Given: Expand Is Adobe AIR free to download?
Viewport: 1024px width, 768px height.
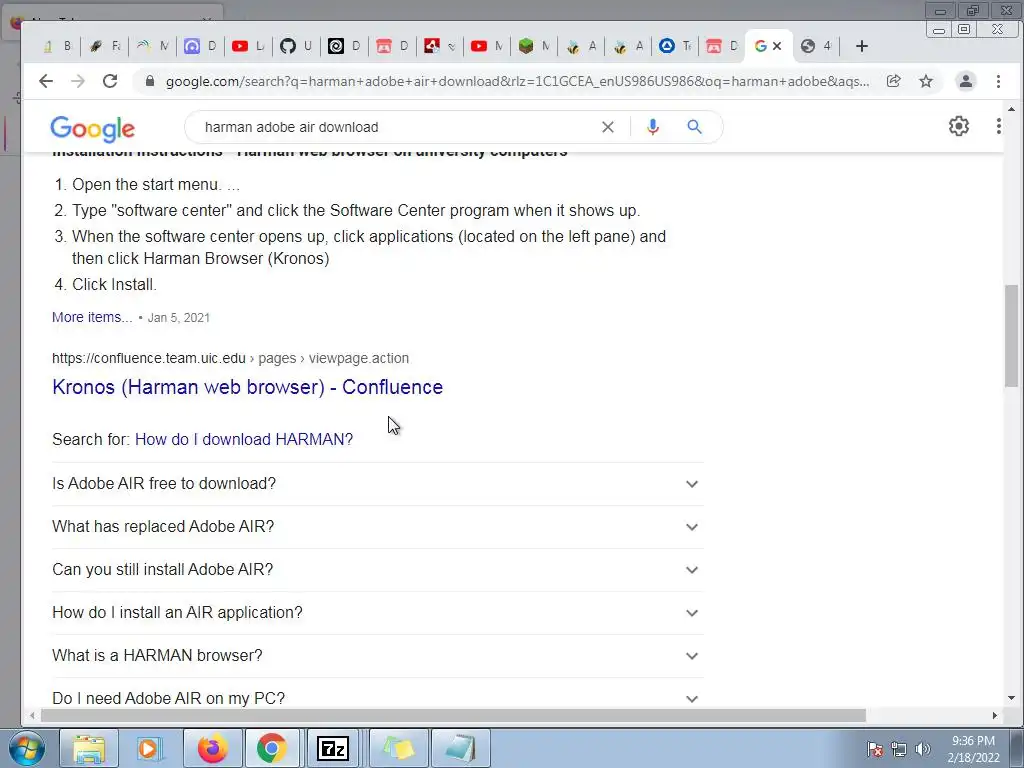Looking at the screenshot, I should point(376,484).
